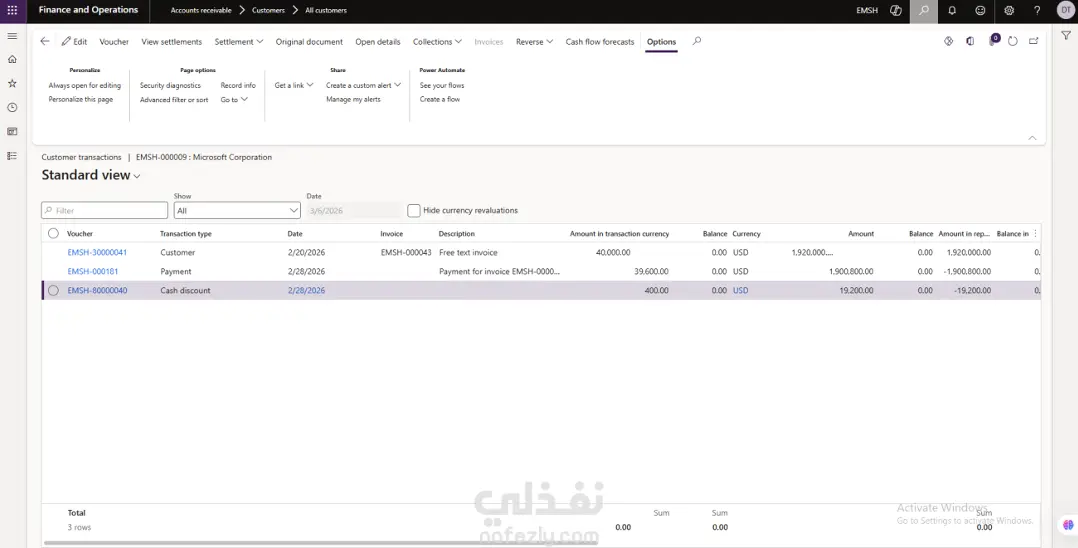
Task: Click Create a flow
Action: click(440, 100)
